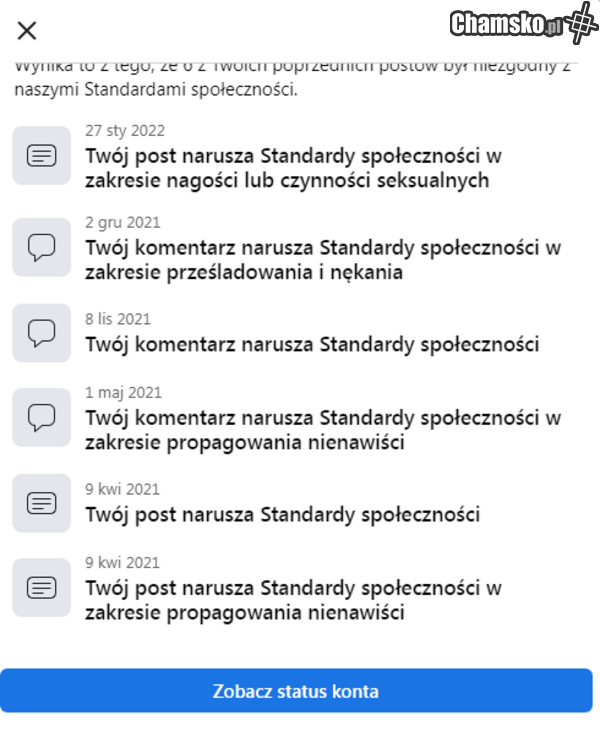Open the post violation about nagości lub czynności seksualnych
Screen dimensions: 600x737
(293, 168)
